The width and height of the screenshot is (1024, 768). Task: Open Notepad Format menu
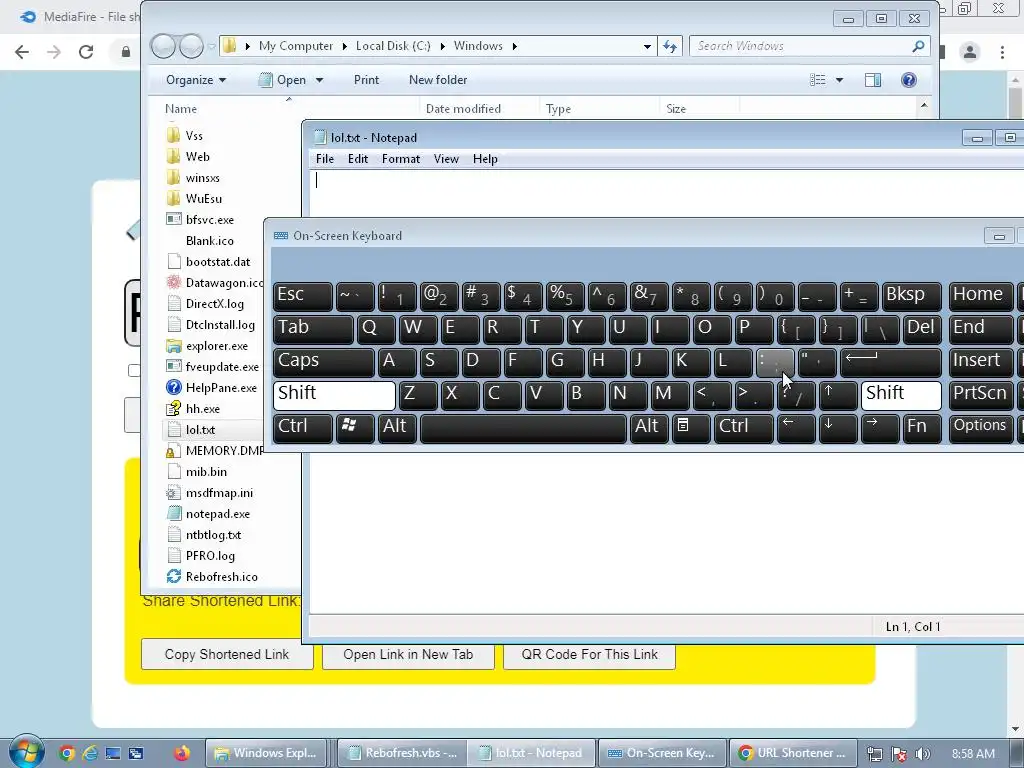(x=401, y=159)
